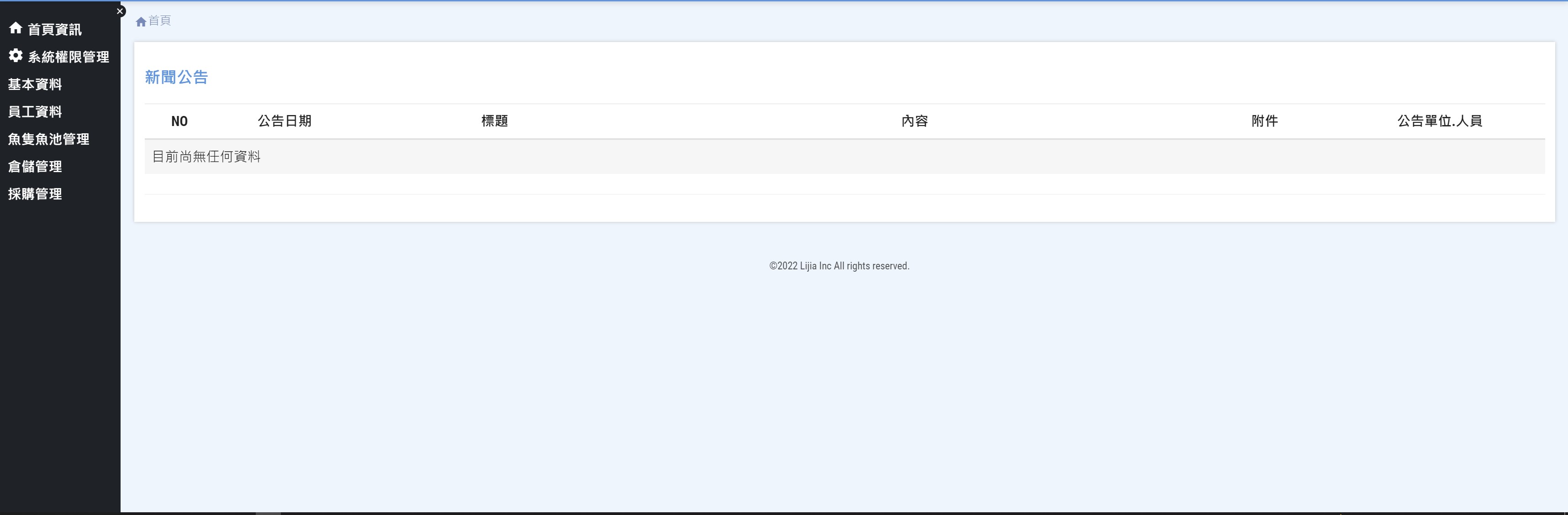Select 魚隻魚池管理 menu item

click(49, 139)
